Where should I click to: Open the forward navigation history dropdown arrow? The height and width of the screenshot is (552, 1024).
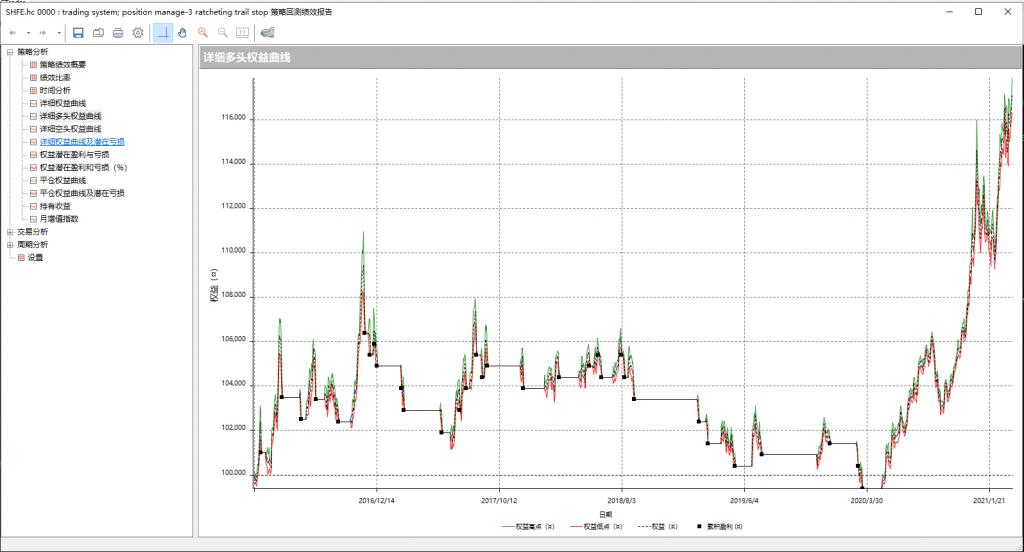click(59, 33)
